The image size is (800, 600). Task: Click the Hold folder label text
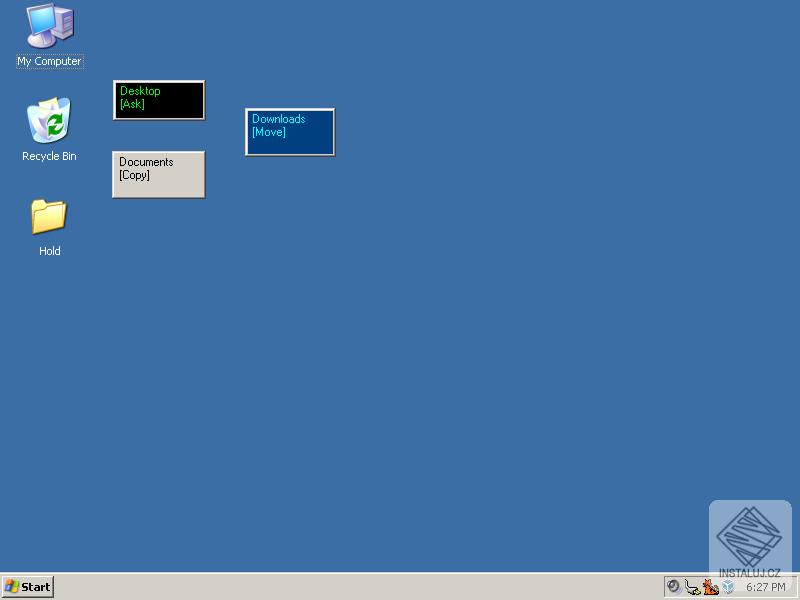[49, 251]
